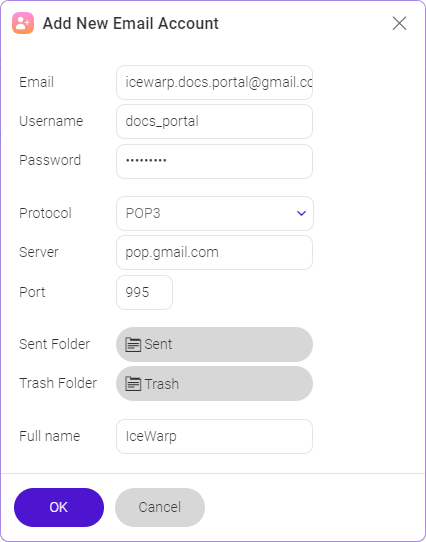Select the Password field
The image size is (426, 542).
coord(214,161)
